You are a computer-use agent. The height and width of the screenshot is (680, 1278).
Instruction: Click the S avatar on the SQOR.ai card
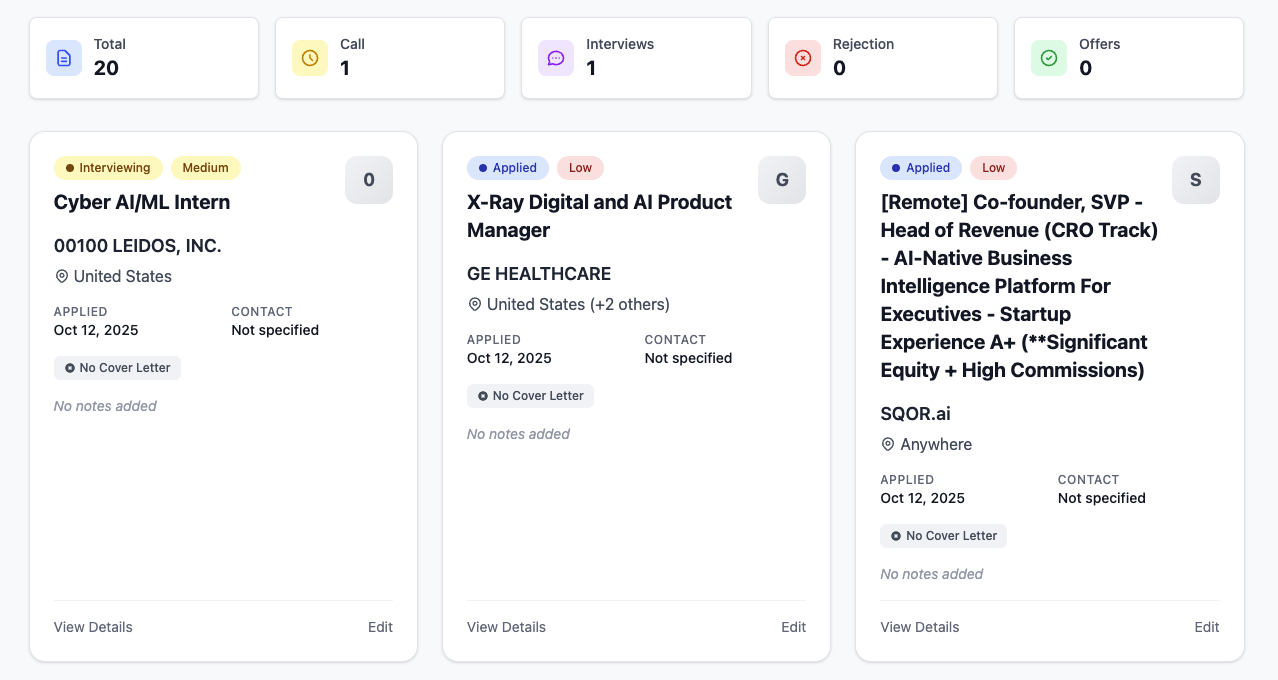coord(1195,180)
